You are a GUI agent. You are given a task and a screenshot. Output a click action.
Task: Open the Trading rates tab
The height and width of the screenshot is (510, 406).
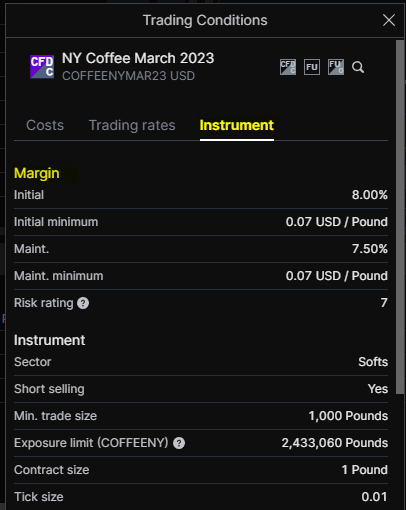click(132, 125)
